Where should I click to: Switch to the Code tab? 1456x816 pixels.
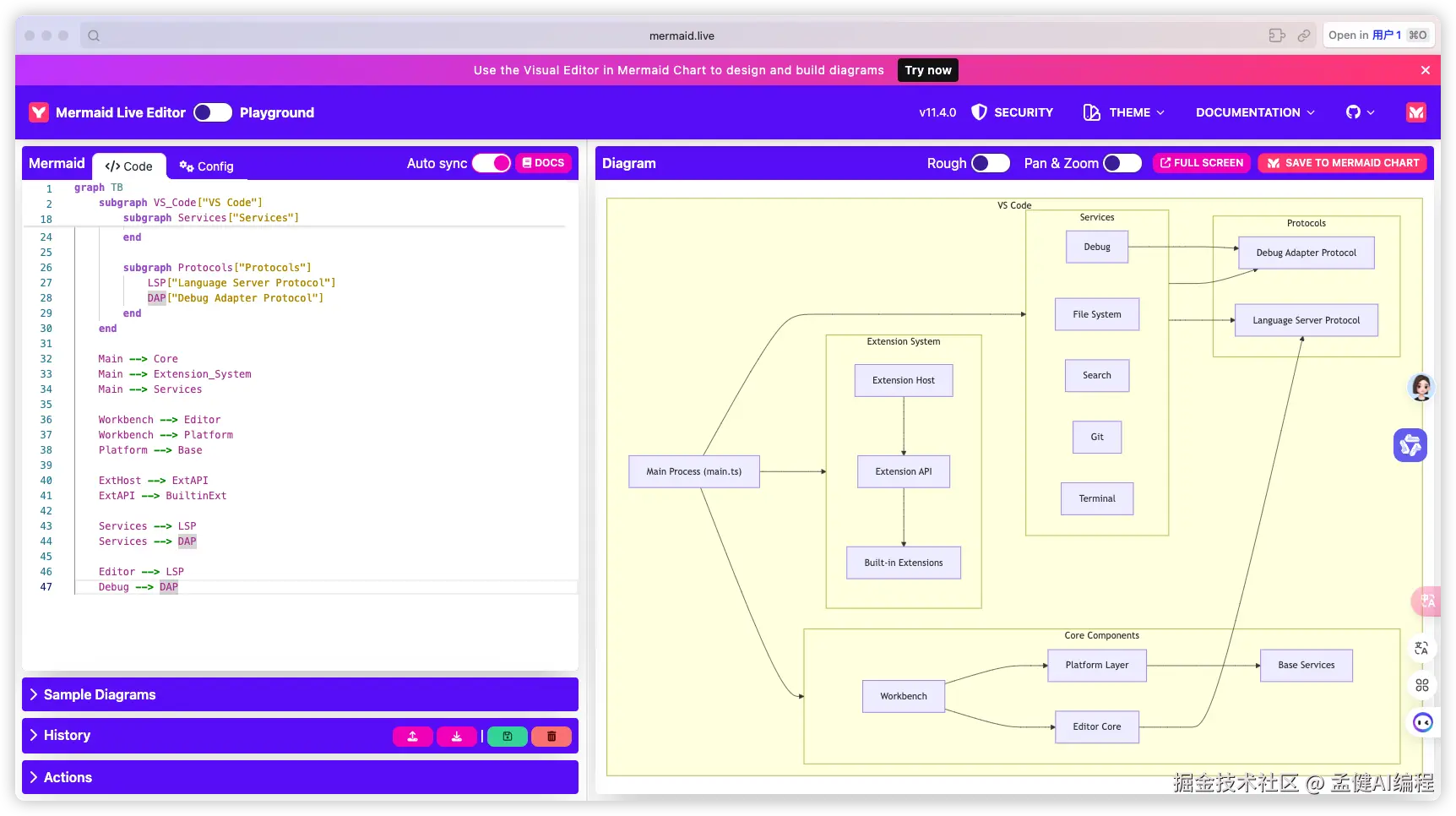coord(129,166)
